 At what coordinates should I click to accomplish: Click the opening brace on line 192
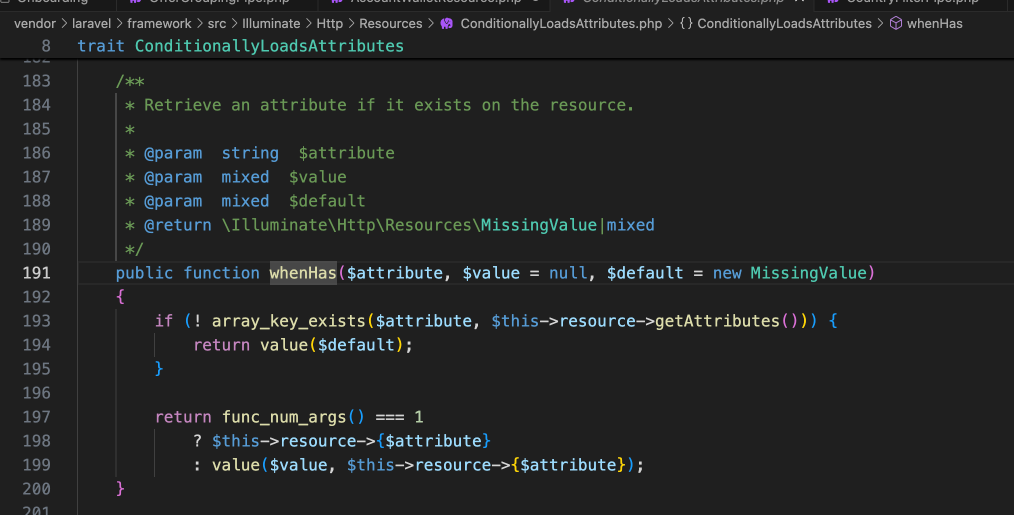click(120, 297)
